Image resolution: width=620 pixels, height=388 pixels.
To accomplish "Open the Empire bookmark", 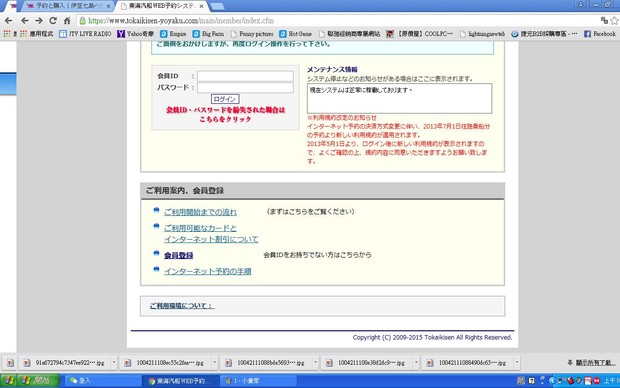I will click(173, 34).
